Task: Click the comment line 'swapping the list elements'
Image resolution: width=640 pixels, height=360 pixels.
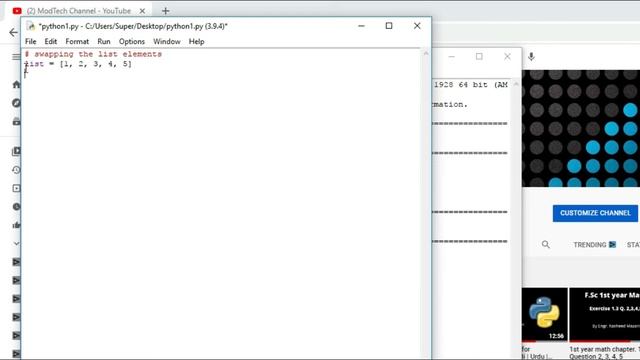Action: [x=93, y=54]
